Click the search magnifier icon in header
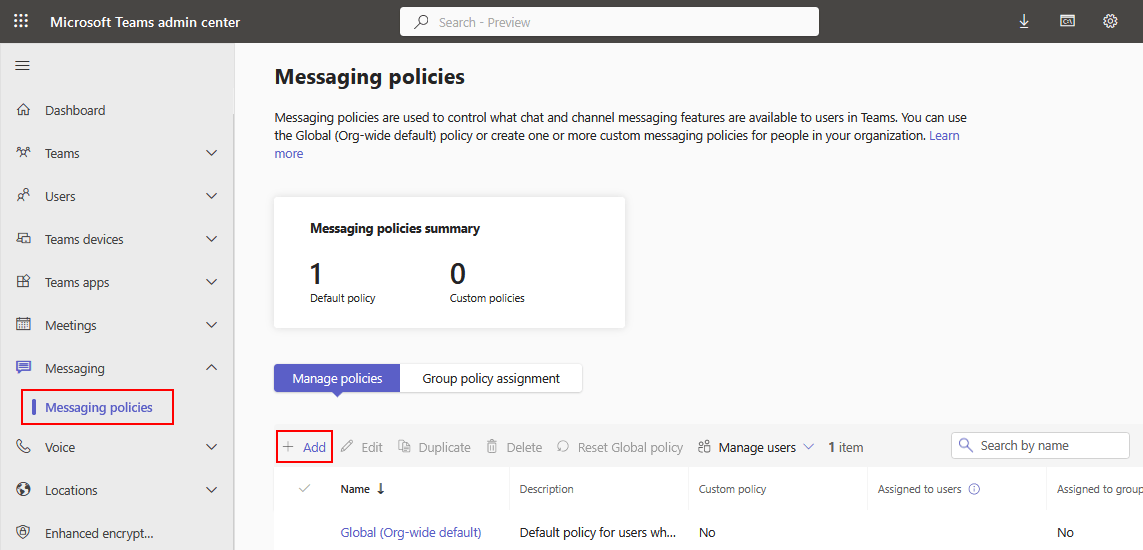The width and height of the screenshot is (1143, 550). tap(421, 22)
